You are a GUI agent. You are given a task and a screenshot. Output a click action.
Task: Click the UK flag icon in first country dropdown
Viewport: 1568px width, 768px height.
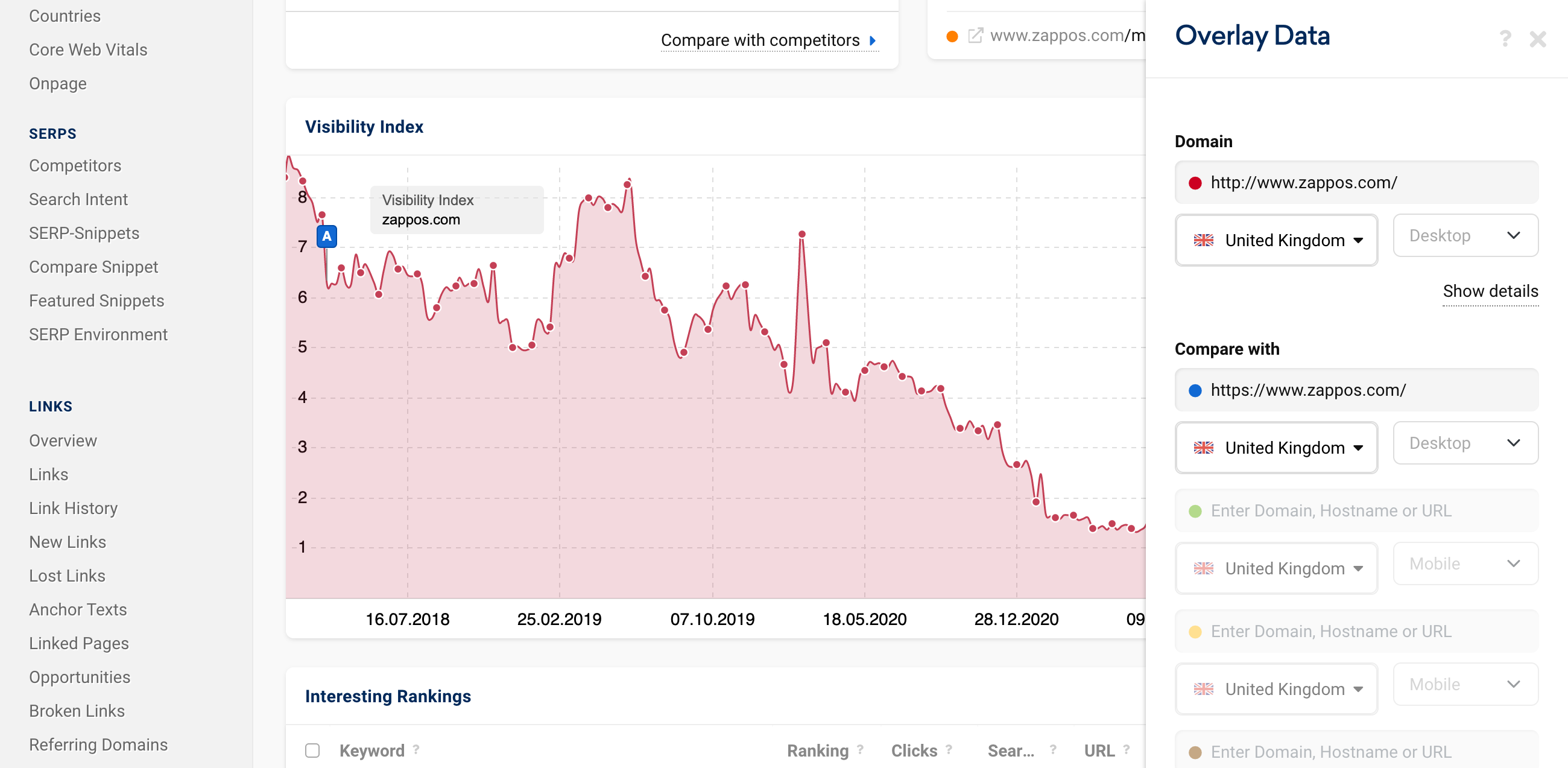1203,241
